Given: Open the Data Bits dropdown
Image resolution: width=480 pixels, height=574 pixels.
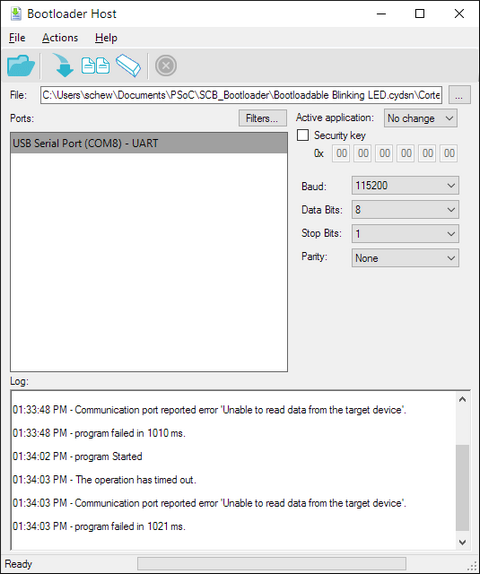Looking at the screenshot, I should pyautogui.click(x=405, y=210).
